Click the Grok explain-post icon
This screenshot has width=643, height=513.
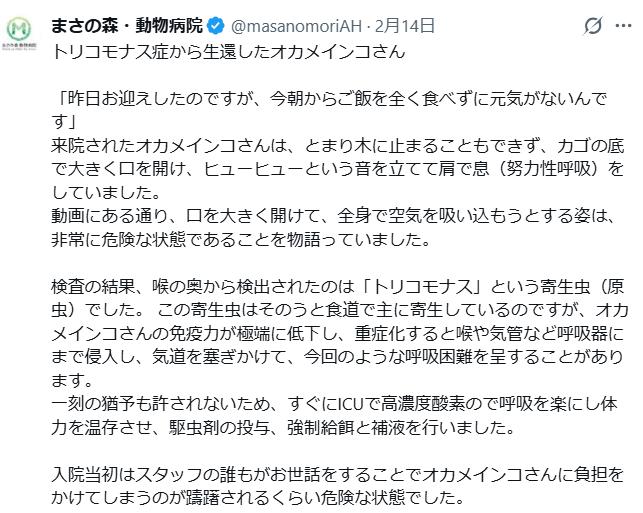(x=593, y=26)
